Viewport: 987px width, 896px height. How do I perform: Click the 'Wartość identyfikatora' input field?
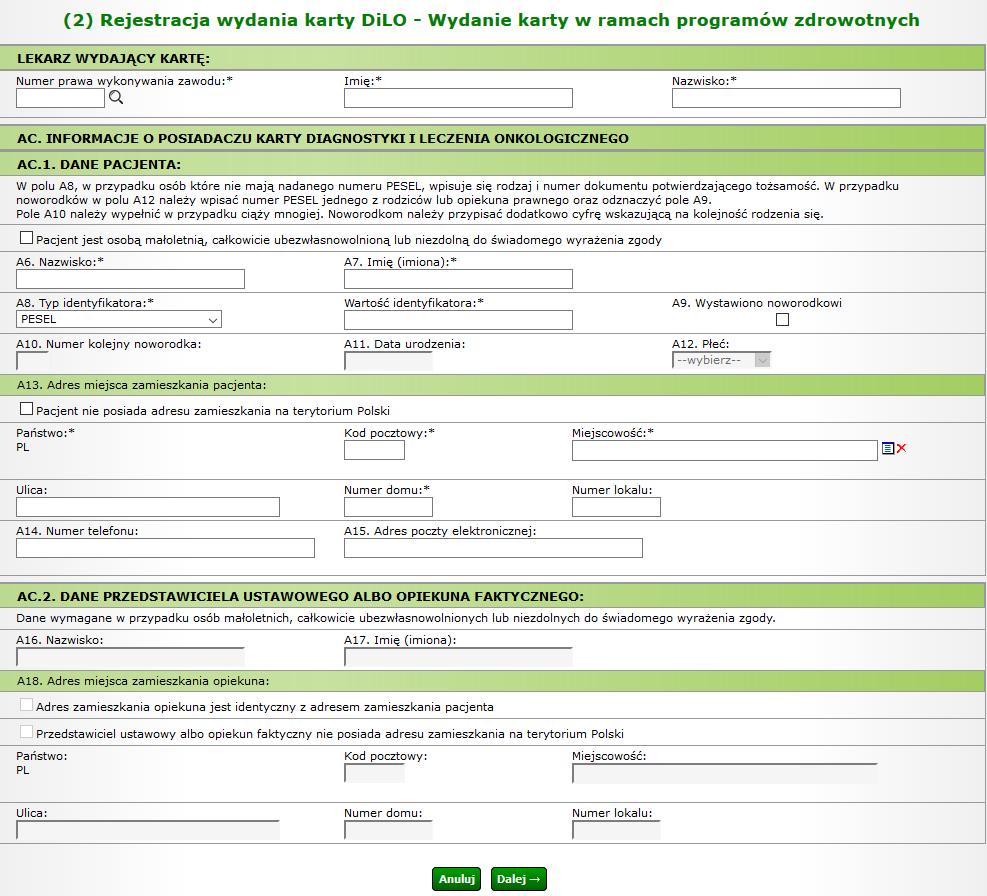point(458,320)
